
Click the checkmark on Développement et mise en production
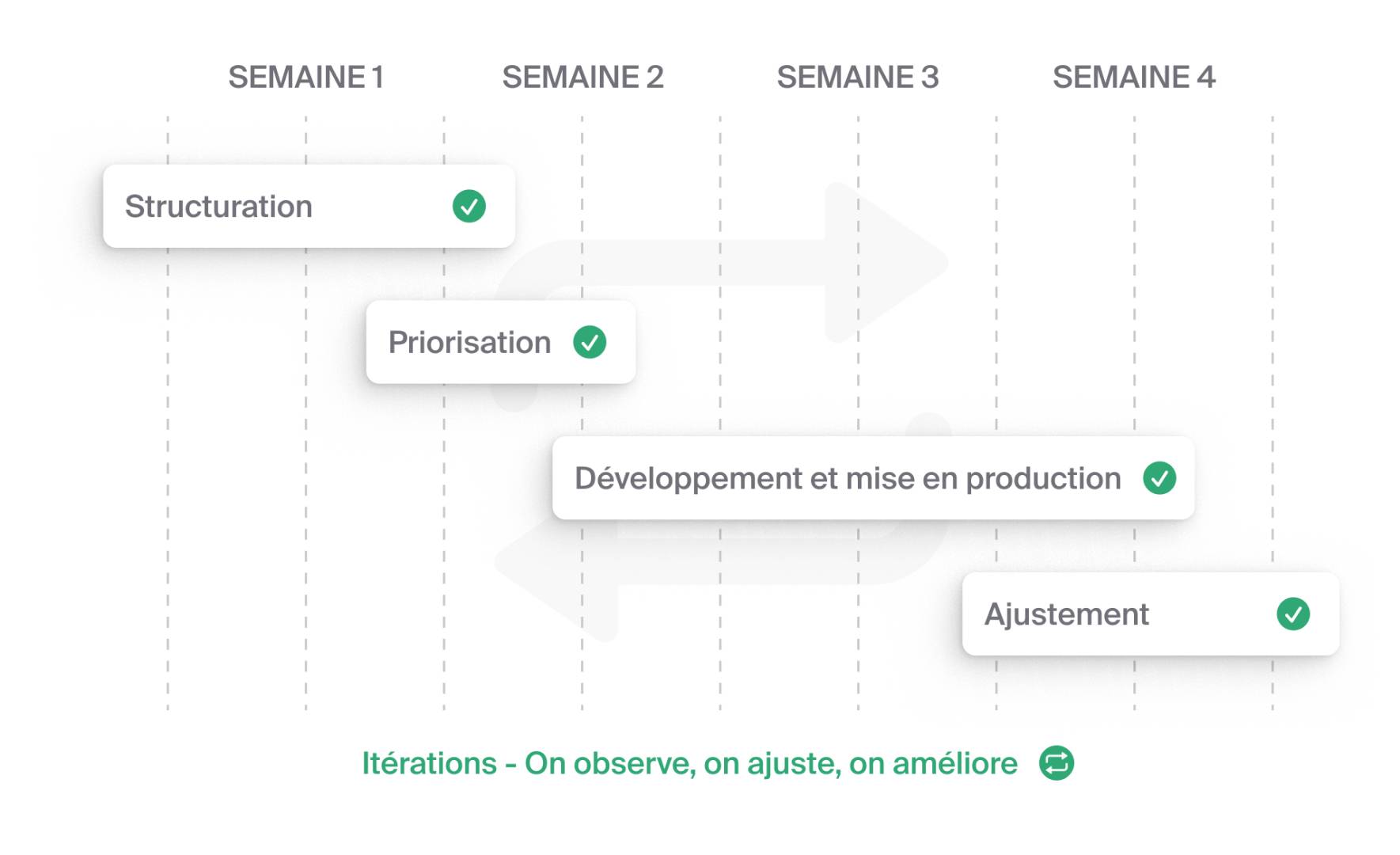[1159, 478]
